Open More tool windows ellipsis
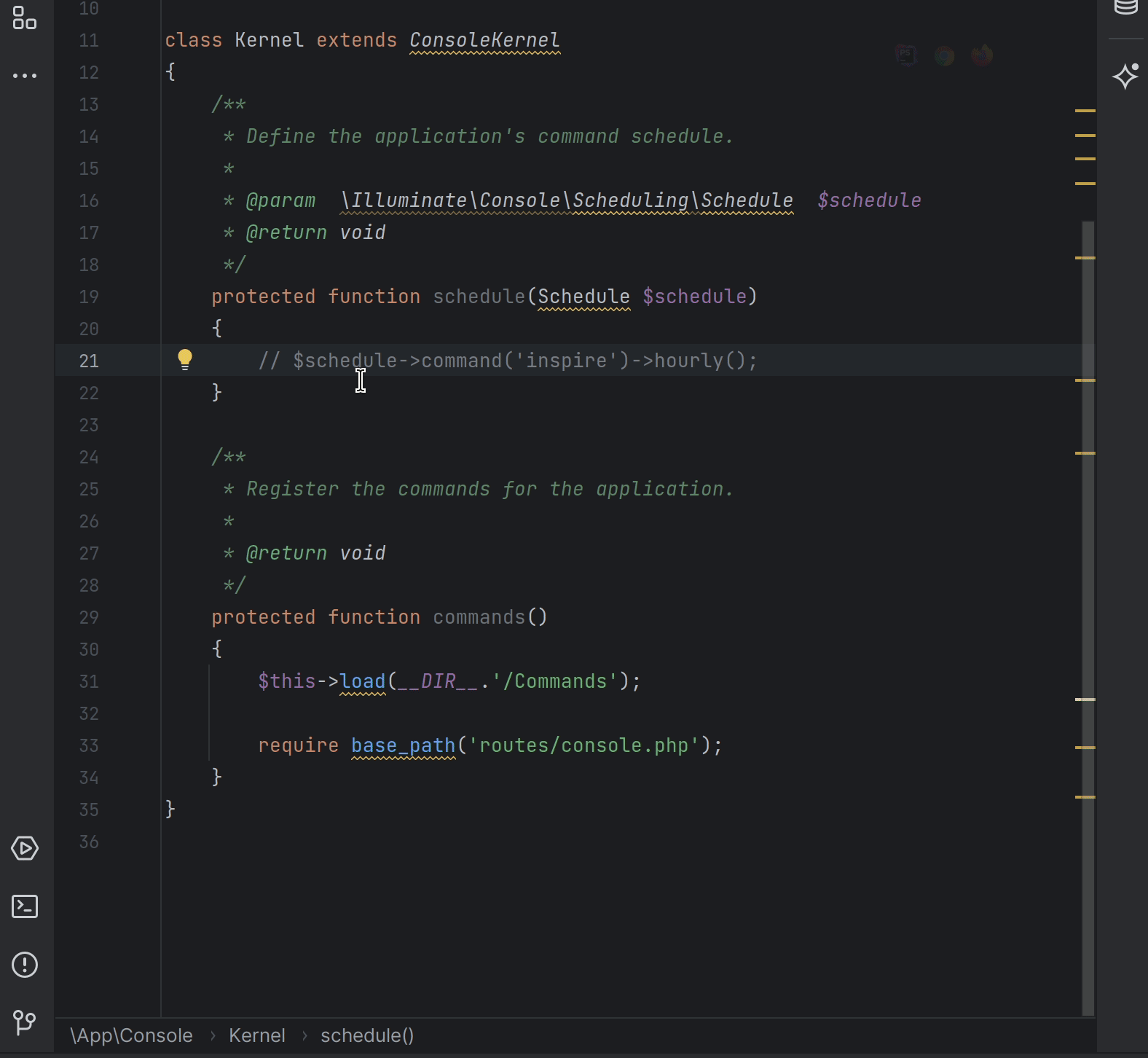The height and width of the screenshot is (1058, 1148). click(25, 76)
